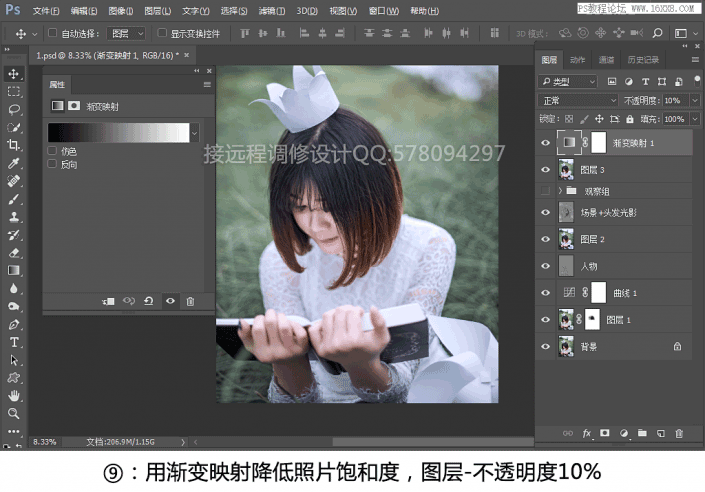
Task: Select the Crop tool
Action: coord(14,145)
